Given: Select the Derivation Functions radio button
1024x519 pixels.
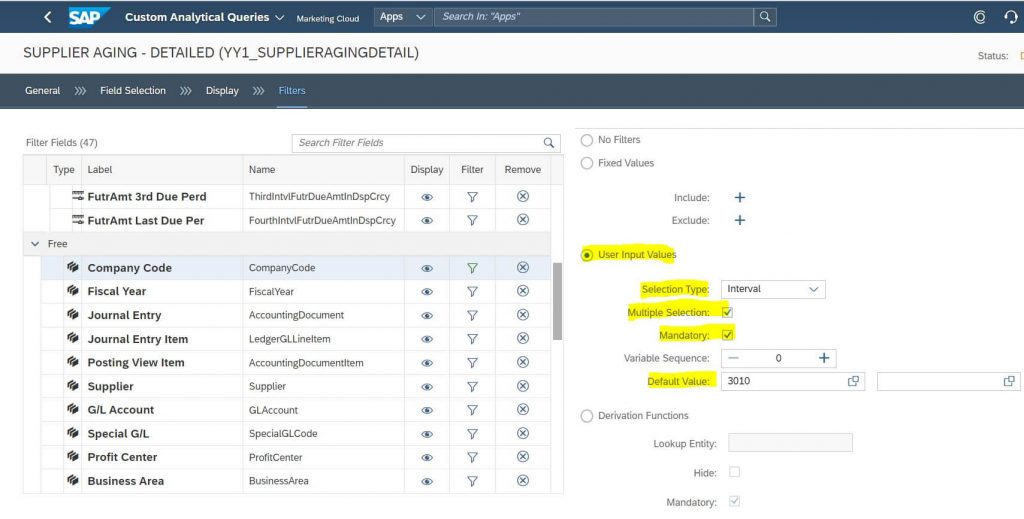Looking at the screenshot, I should pos(586,416).
